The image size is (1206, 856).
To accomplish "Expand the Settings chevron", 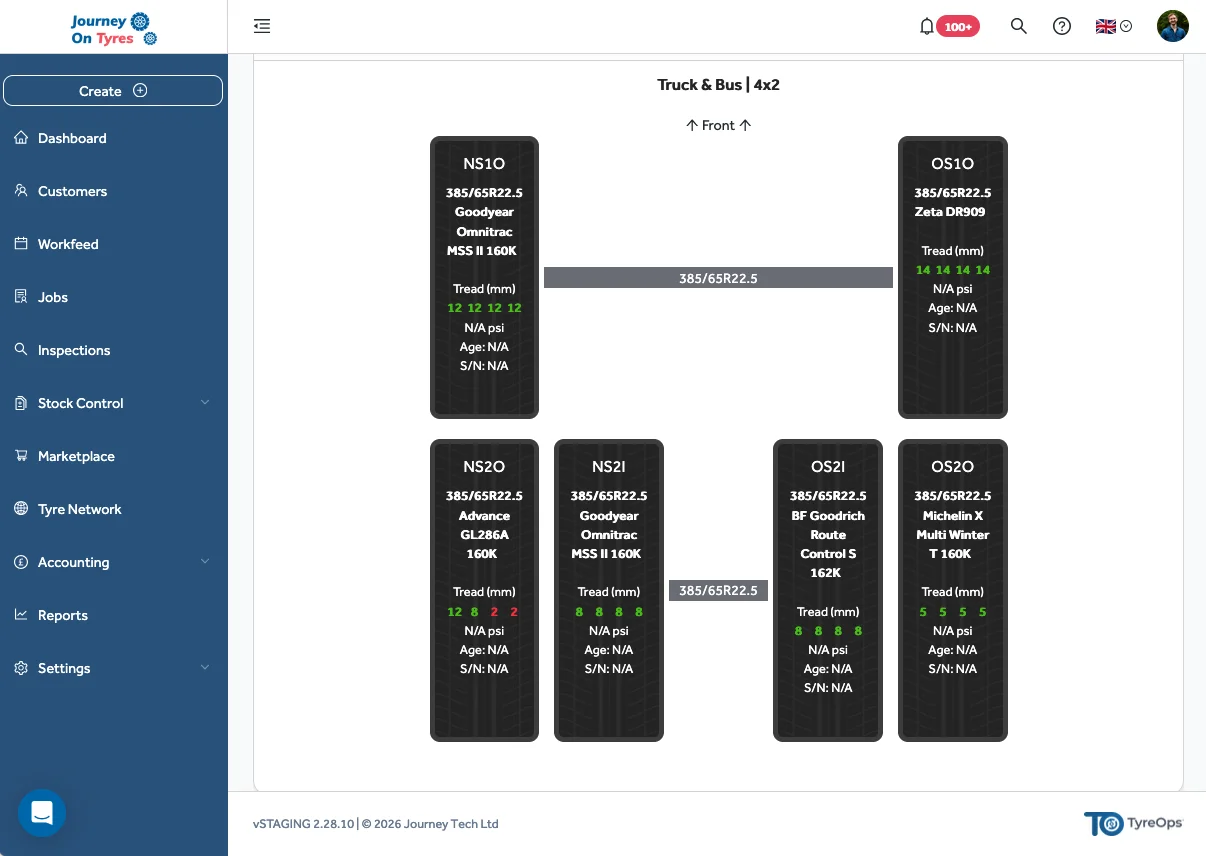I will pyautogui.click(x=205, y=668).
